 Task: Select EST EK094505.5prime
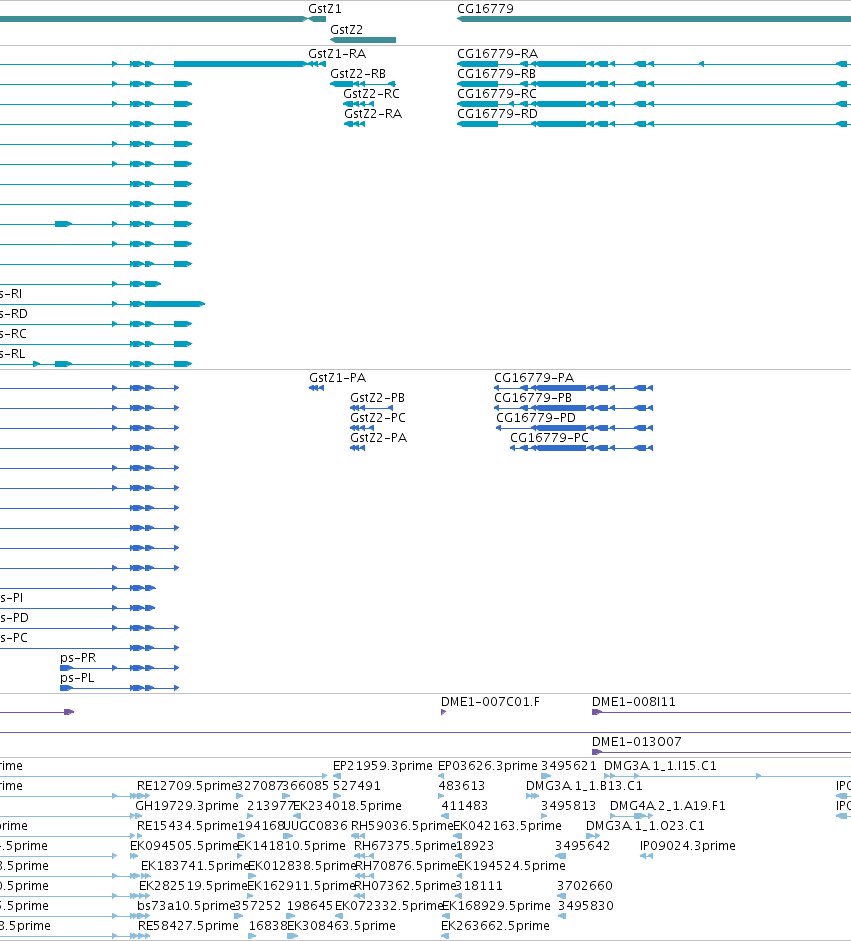[184, 846]
